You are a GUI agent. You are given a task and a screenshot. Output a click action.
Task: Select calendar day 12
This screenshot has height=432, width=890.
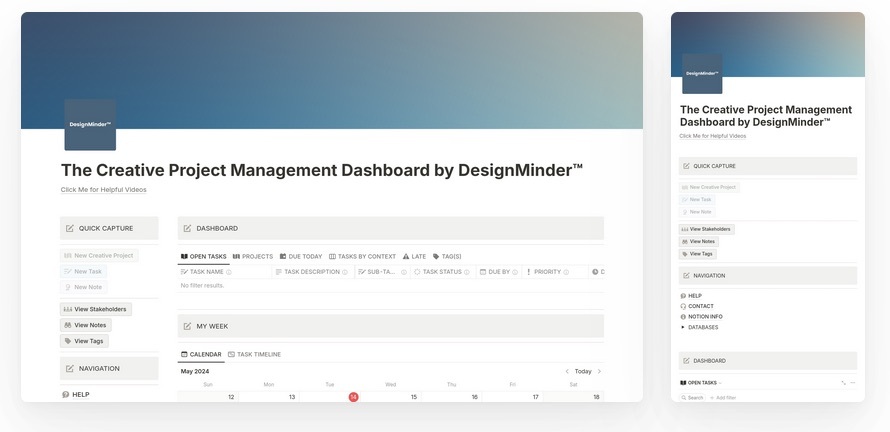[231, 397]
